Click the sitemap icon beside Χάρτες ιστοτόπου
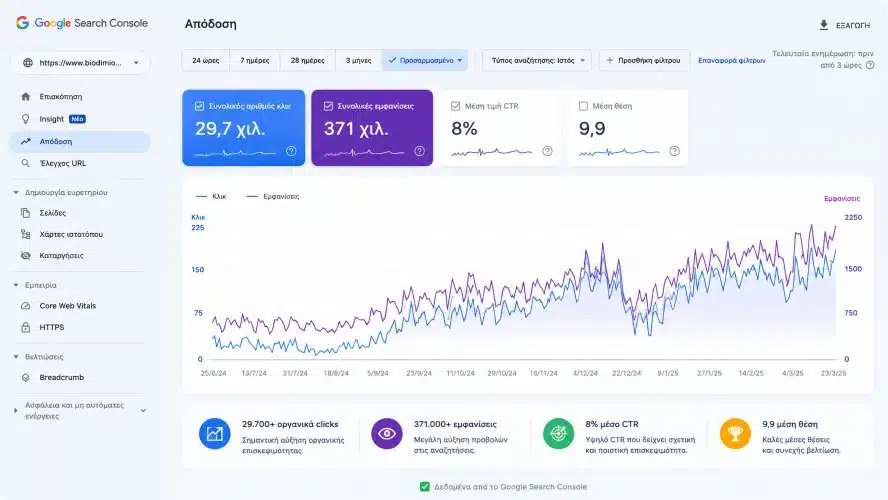888x500 pixels. (25, 234)
